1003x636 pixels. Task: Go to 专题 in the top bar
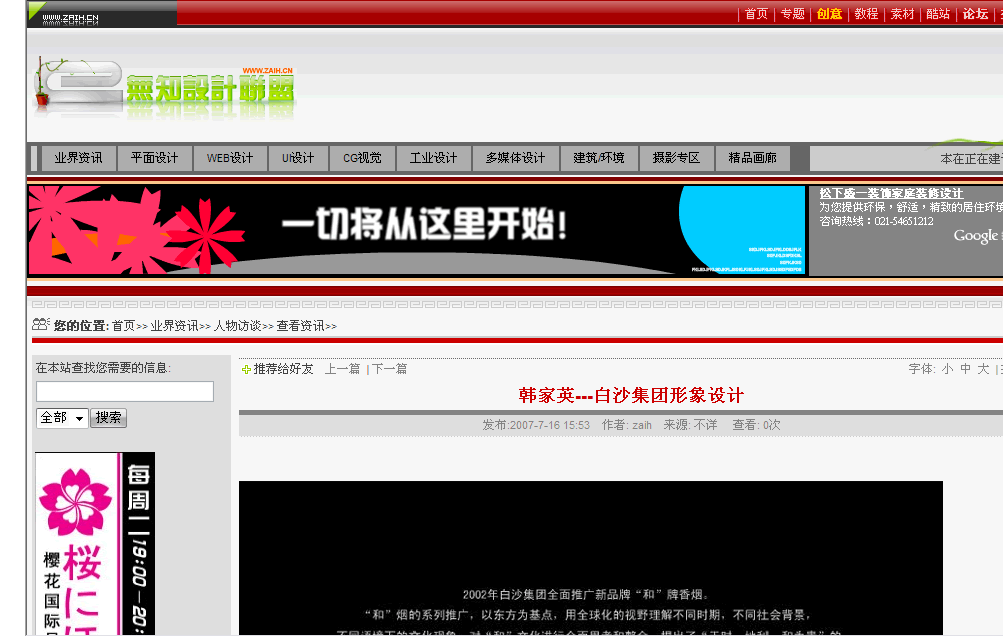click(793, 13)
